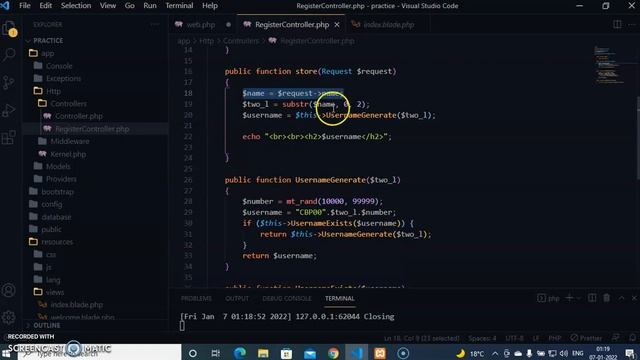Collapse the Controllers folder
The width and height of the screenshot is (640, 360).
coord(68,104)
